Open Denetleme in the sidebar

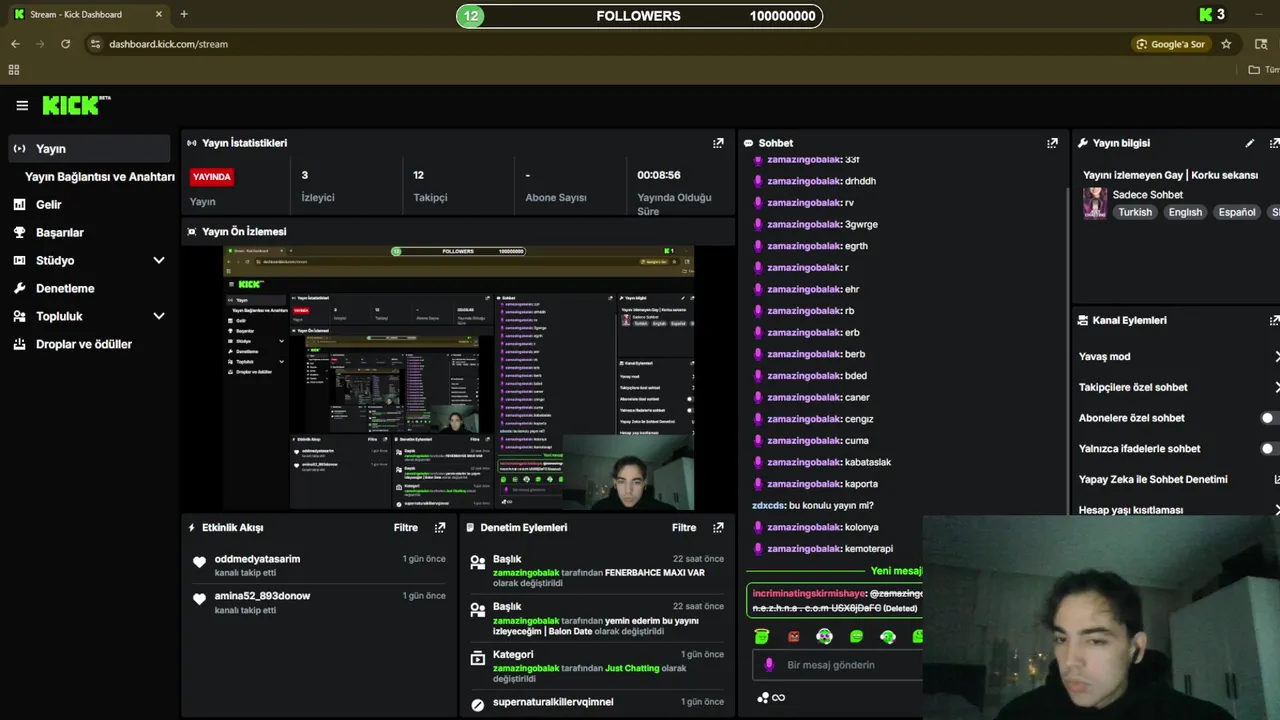tap(65, 288)
